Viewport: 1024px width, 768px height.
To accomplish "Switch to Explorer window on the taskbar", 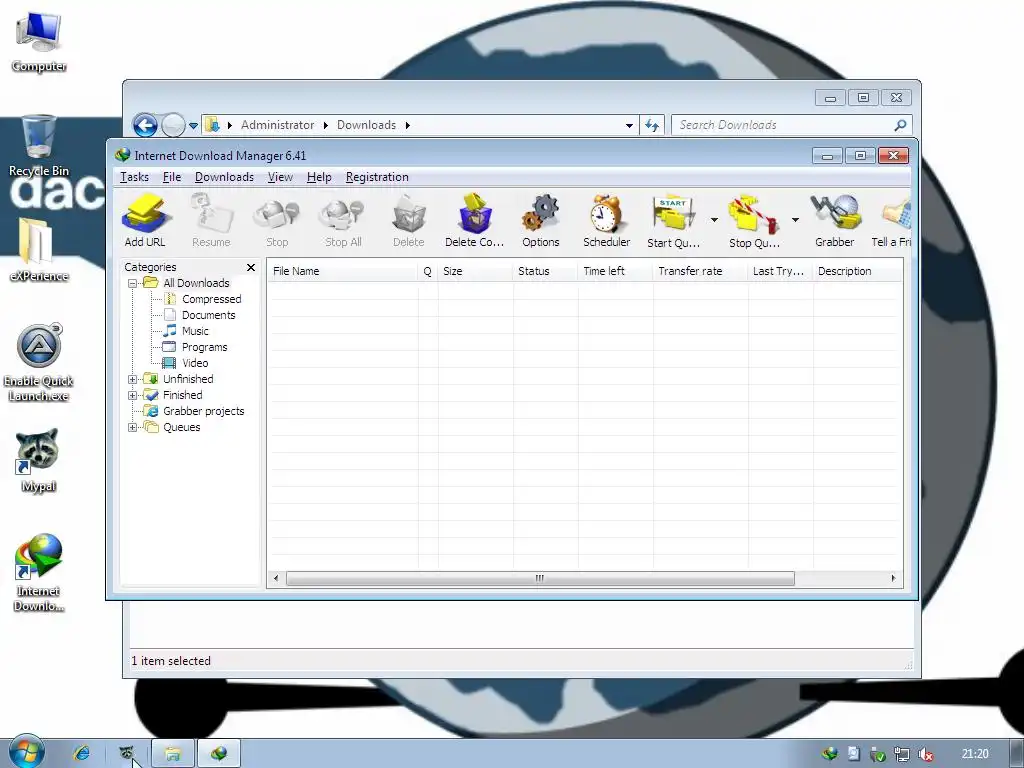I will tap(173, 754).
